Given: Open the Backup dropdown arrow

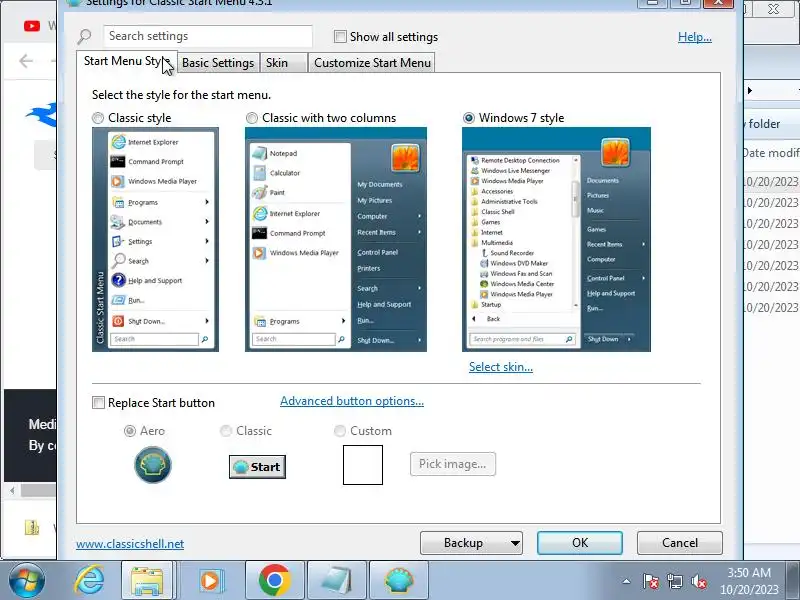Looking at the screenshot, I should click(x=515, y=543).
